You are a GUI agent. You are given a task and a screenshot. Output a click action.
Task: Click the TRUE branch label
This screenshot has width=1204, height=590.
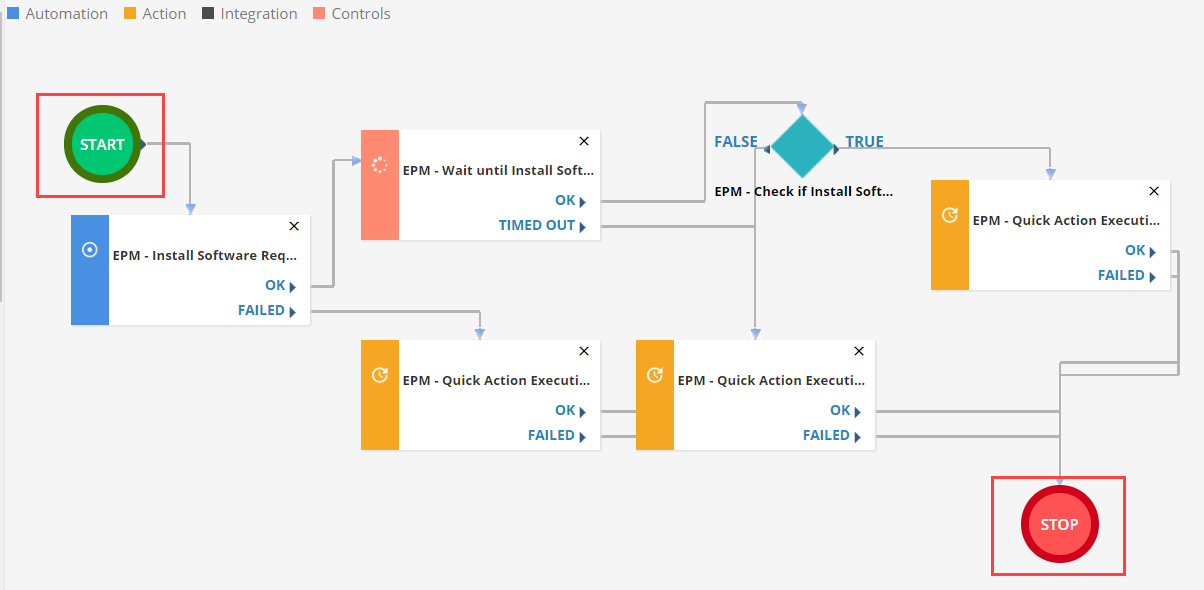click(x=864, y=141)
